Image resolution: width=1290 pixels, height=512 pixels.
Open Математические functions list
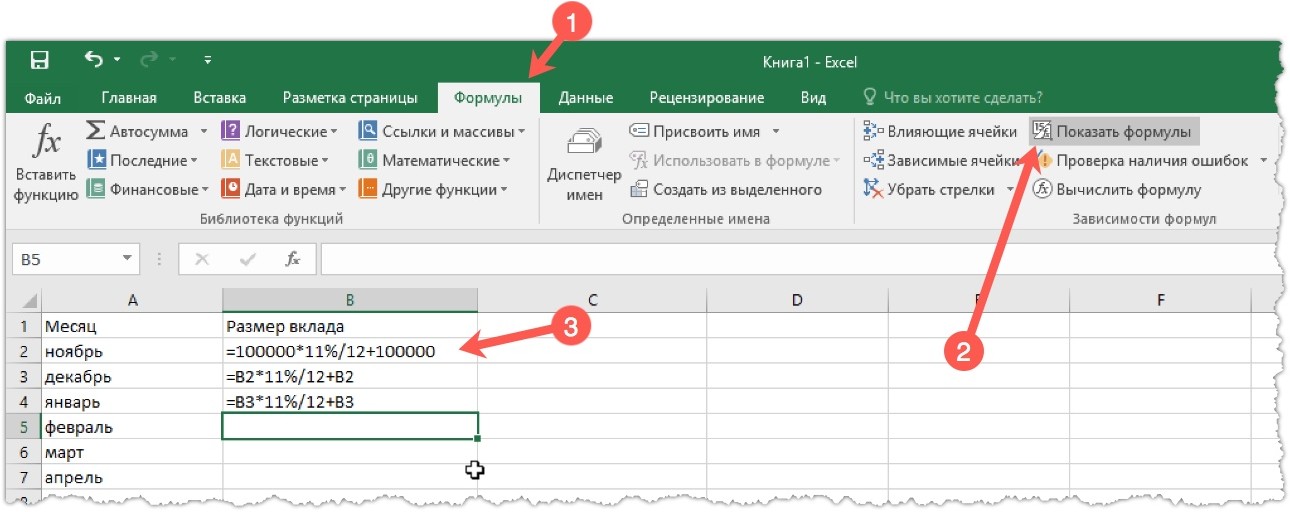pos(434,160)
